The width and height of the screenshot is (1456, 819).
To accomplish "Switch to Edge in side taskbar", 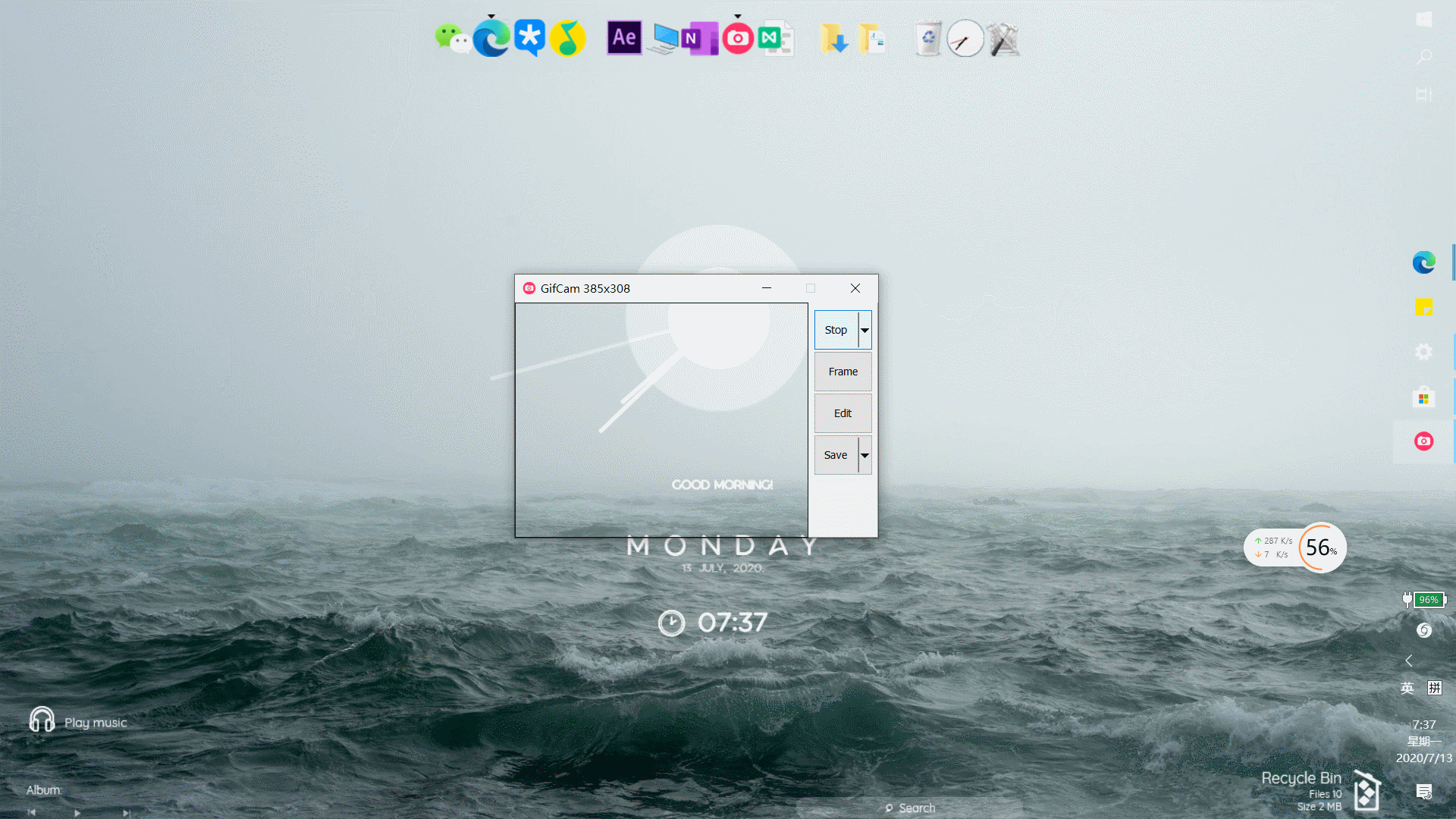I will click(x=1424, y=262).
